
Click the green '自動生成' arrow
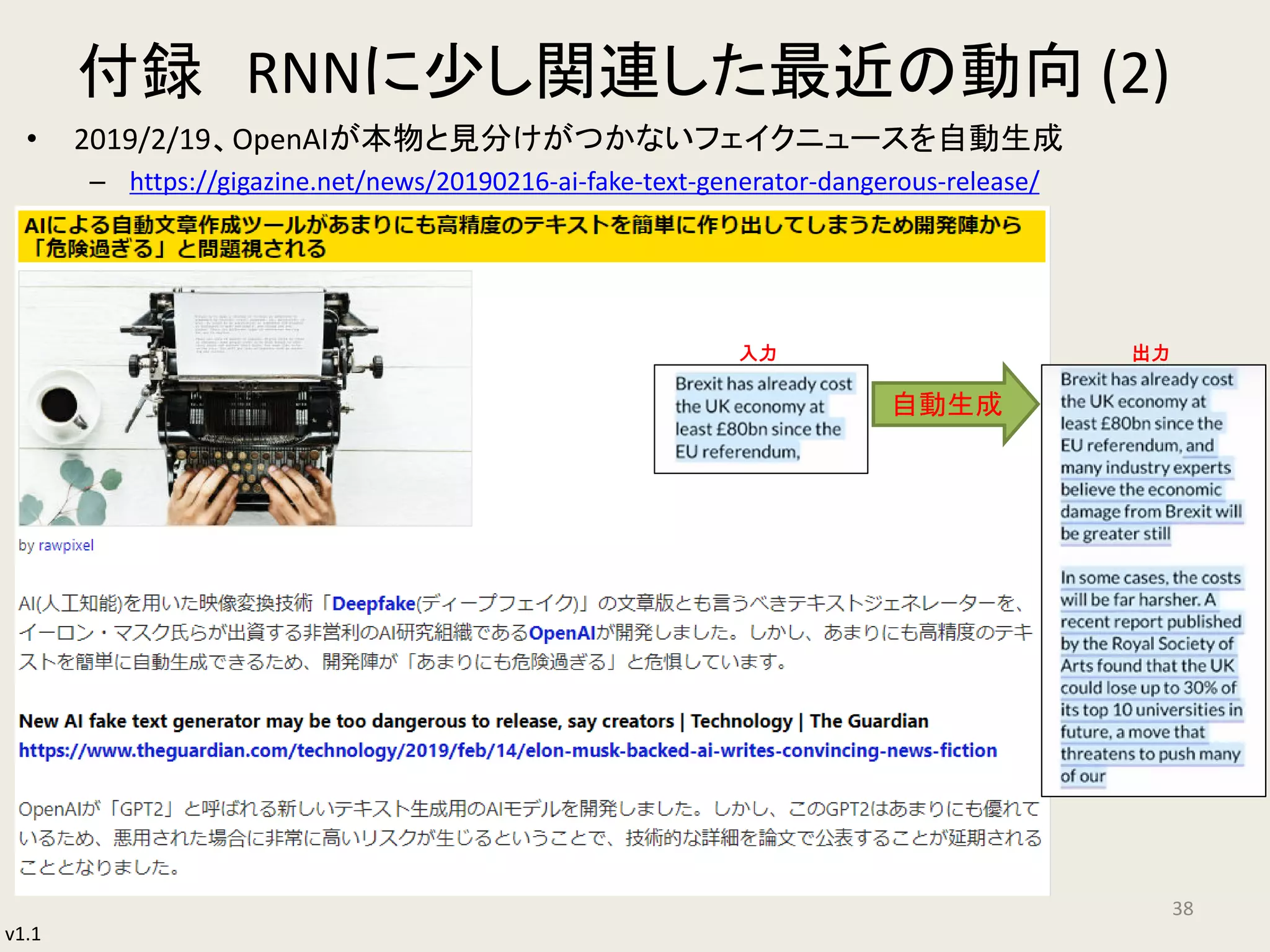(x=955, y=404)
